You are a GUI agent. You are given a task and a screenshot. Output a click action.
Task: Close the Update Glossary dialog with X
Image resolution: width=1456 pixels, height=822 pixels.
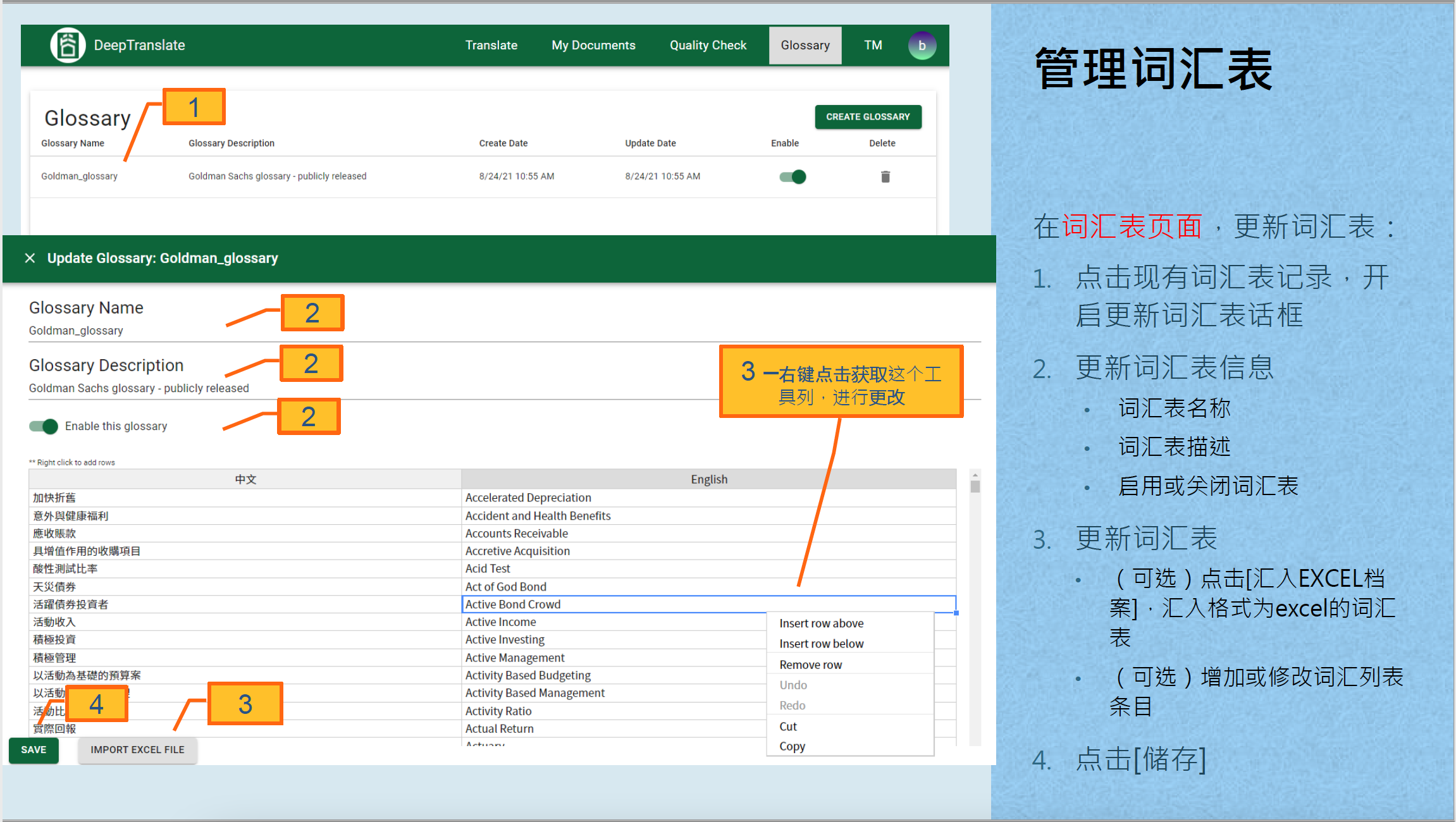[30, 258]
